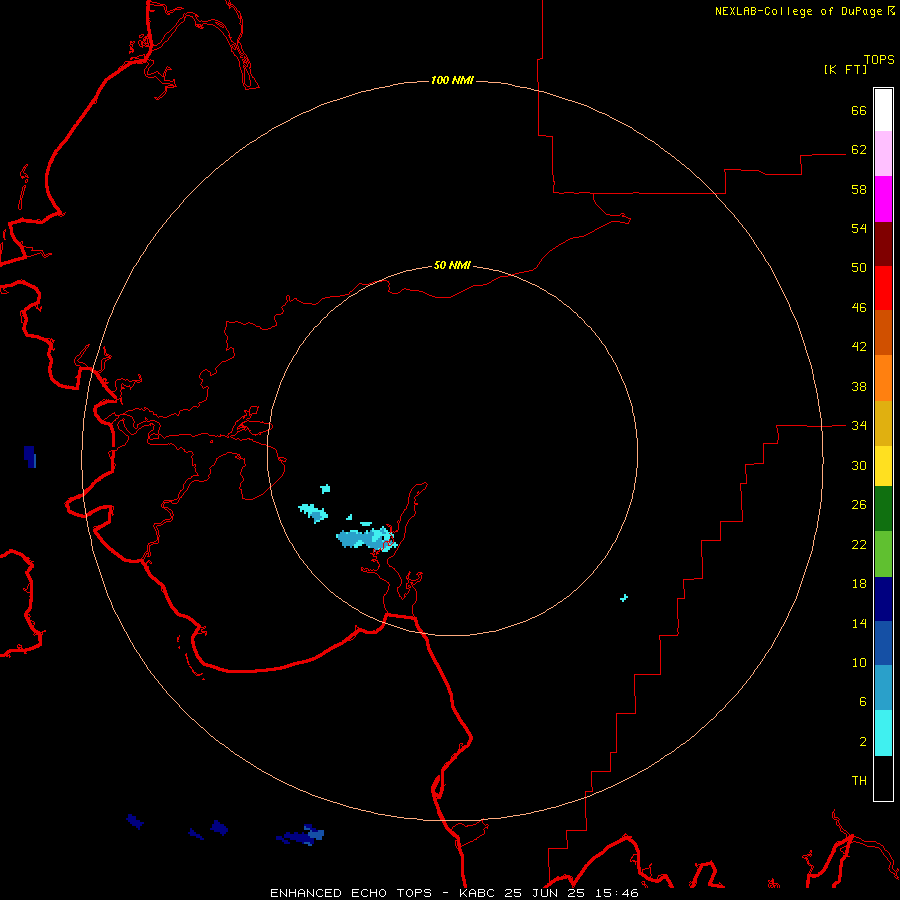The height and width of the screenshot is (900, 900).
Task: Click the 46 legend value
Action: click(859, 308)
